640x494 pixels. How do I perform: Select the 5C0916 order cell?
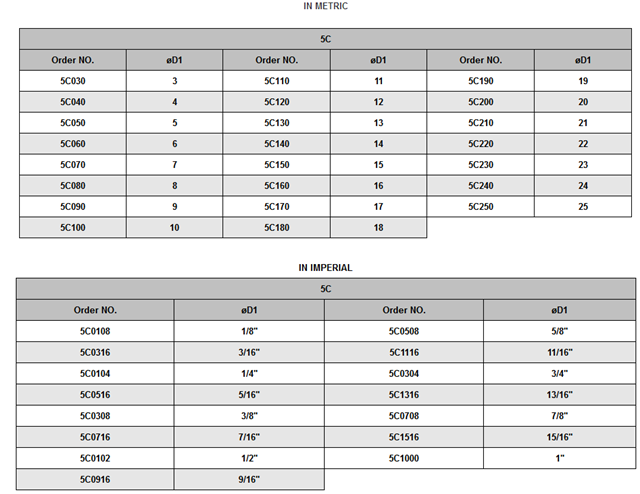coord(96,479)
